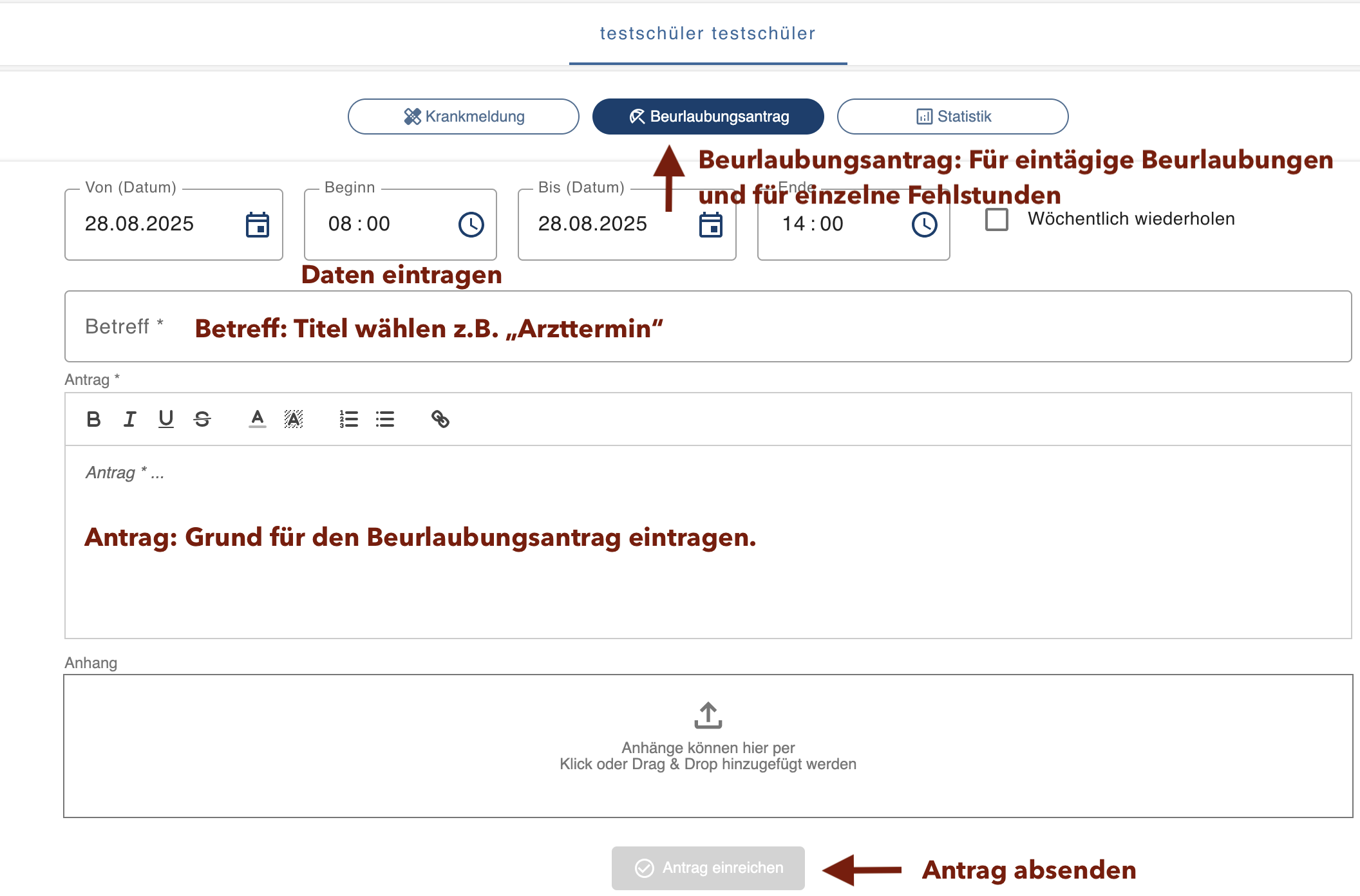Image resolution: width=1360 pixels, height=896 pixels.
Task: Toggle italic formatting in Antrag editor
Action: [x=129, y=419]
